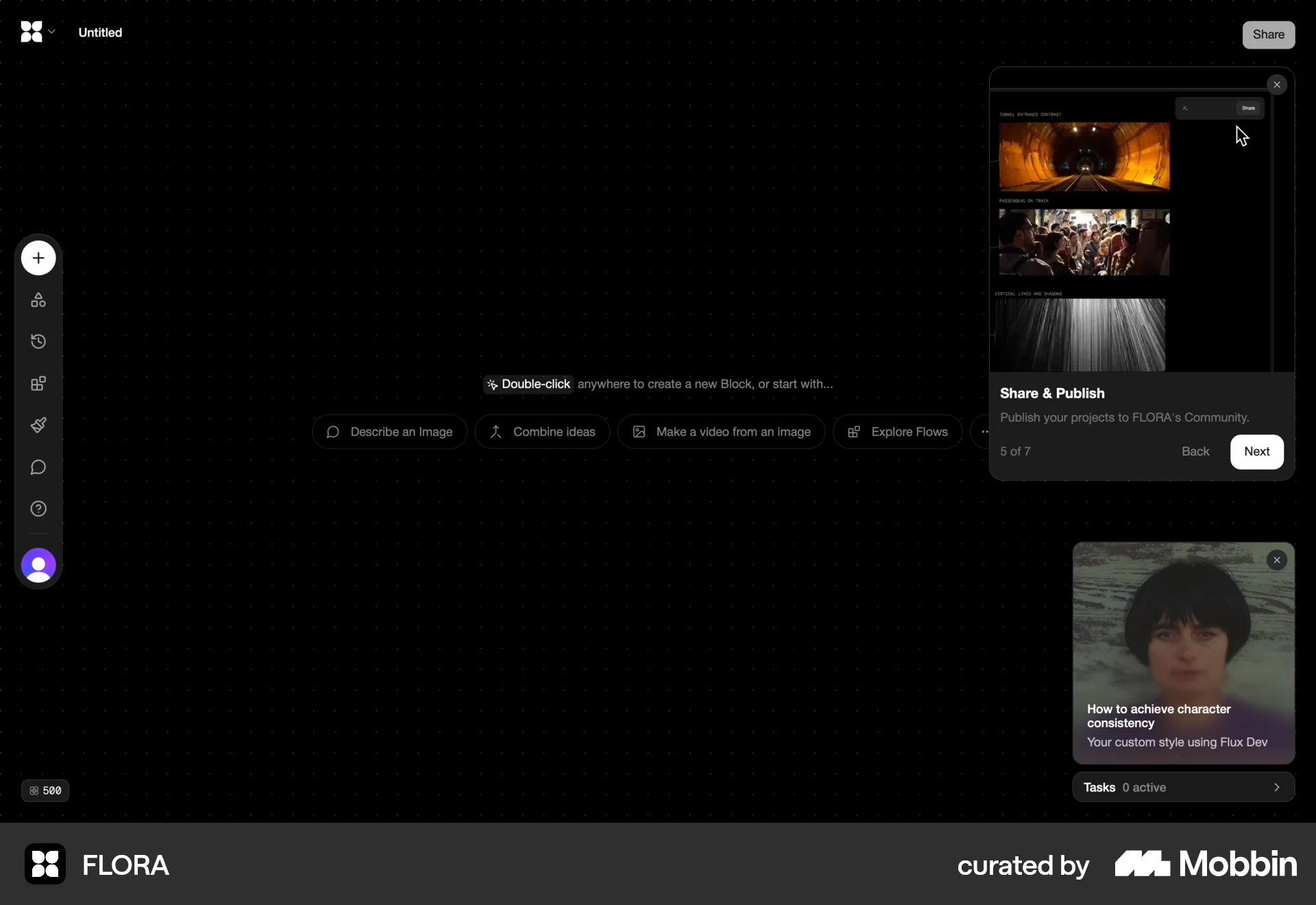1316x905 pixels.
Task: Open the more options ellipsis in the action bar
Action: [x=985, y=432]
